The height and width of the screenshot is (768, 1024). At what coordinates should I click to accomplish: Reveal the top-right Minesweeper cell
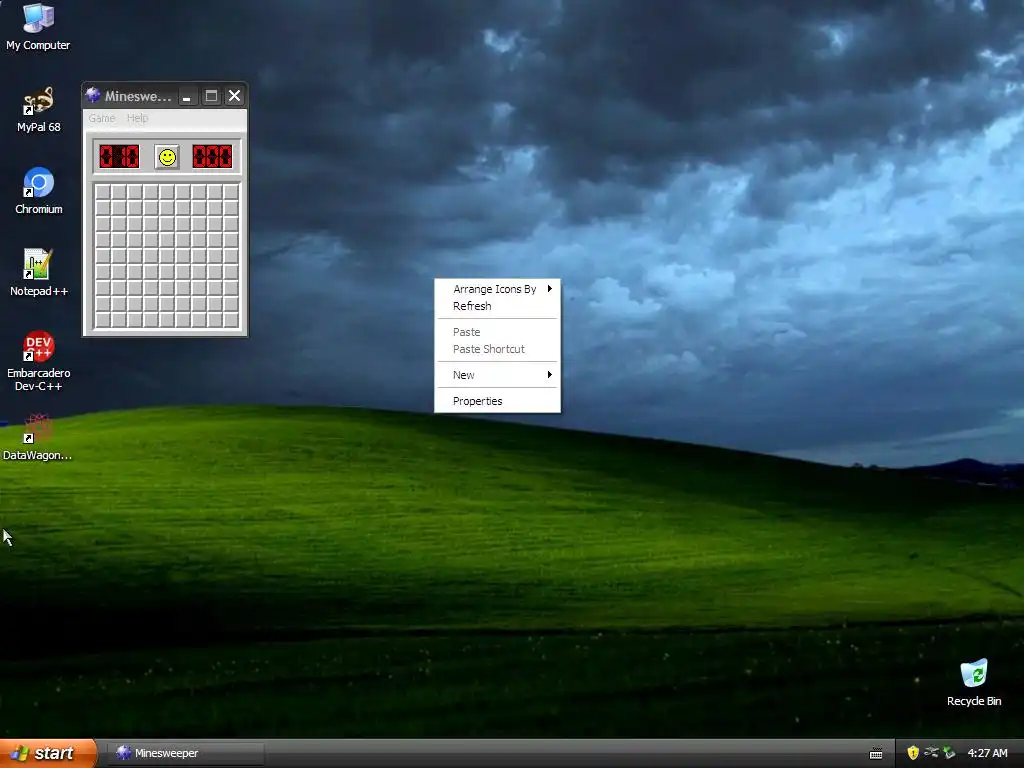coord(231,192)
